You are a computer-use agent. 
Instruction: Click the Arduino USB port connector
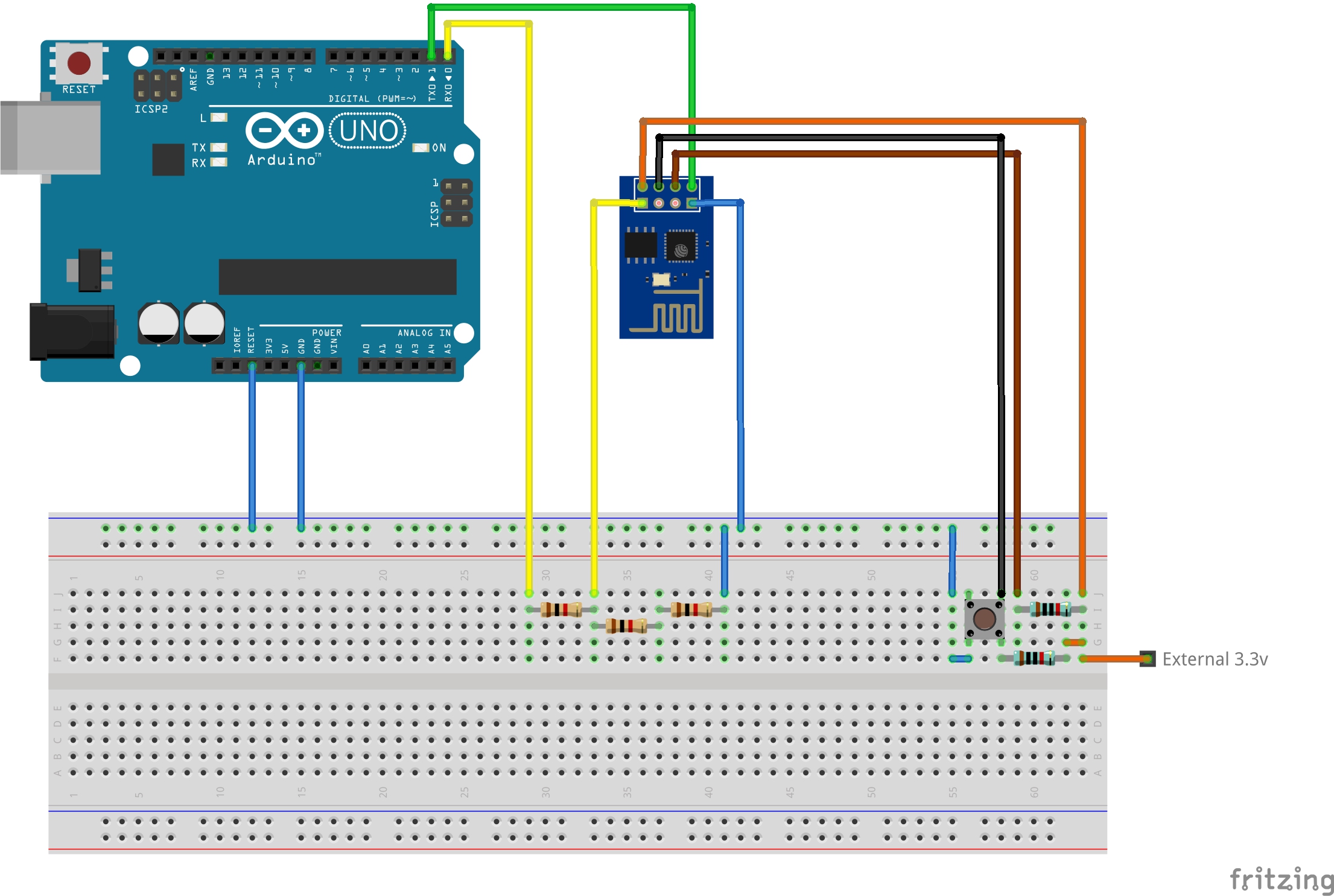pos(50,138)
